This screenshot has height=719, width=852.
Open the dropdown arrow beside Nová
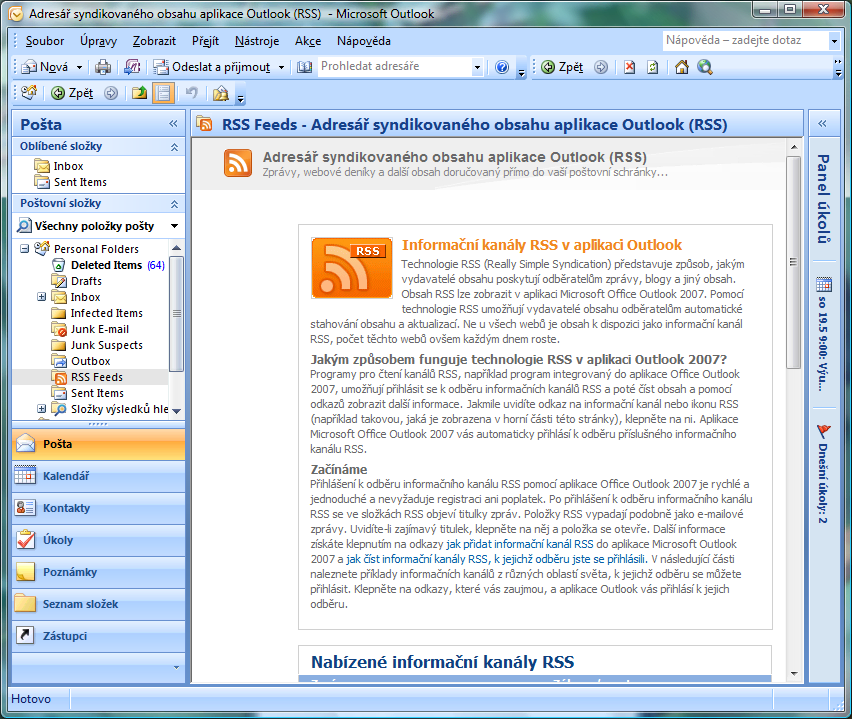click(79, 67)
